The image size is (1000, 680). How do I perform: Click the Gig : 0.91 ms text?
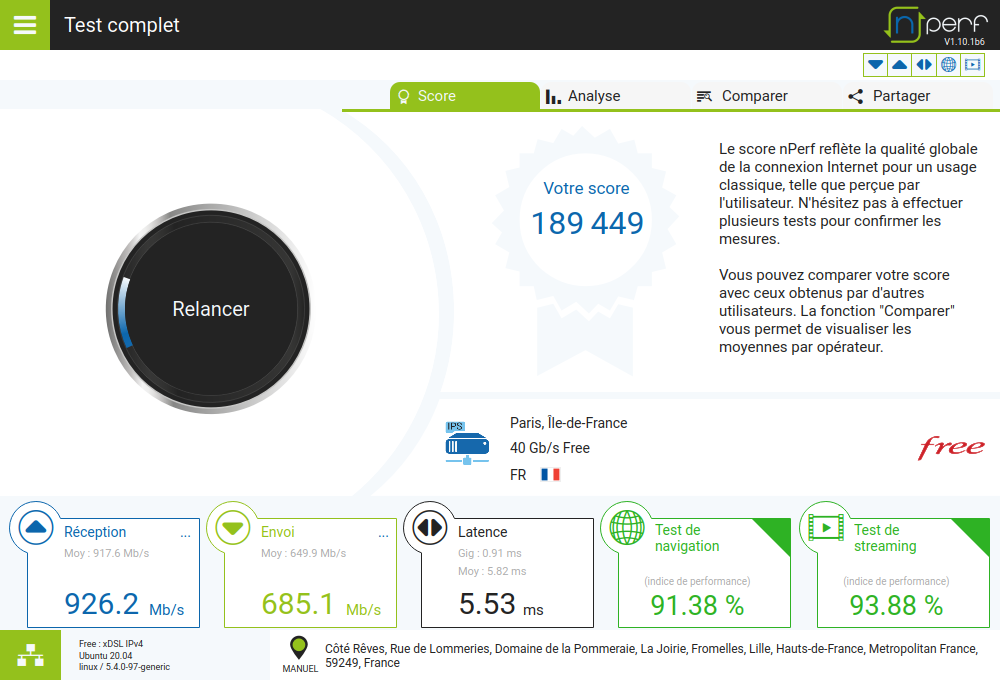(490, 553)
